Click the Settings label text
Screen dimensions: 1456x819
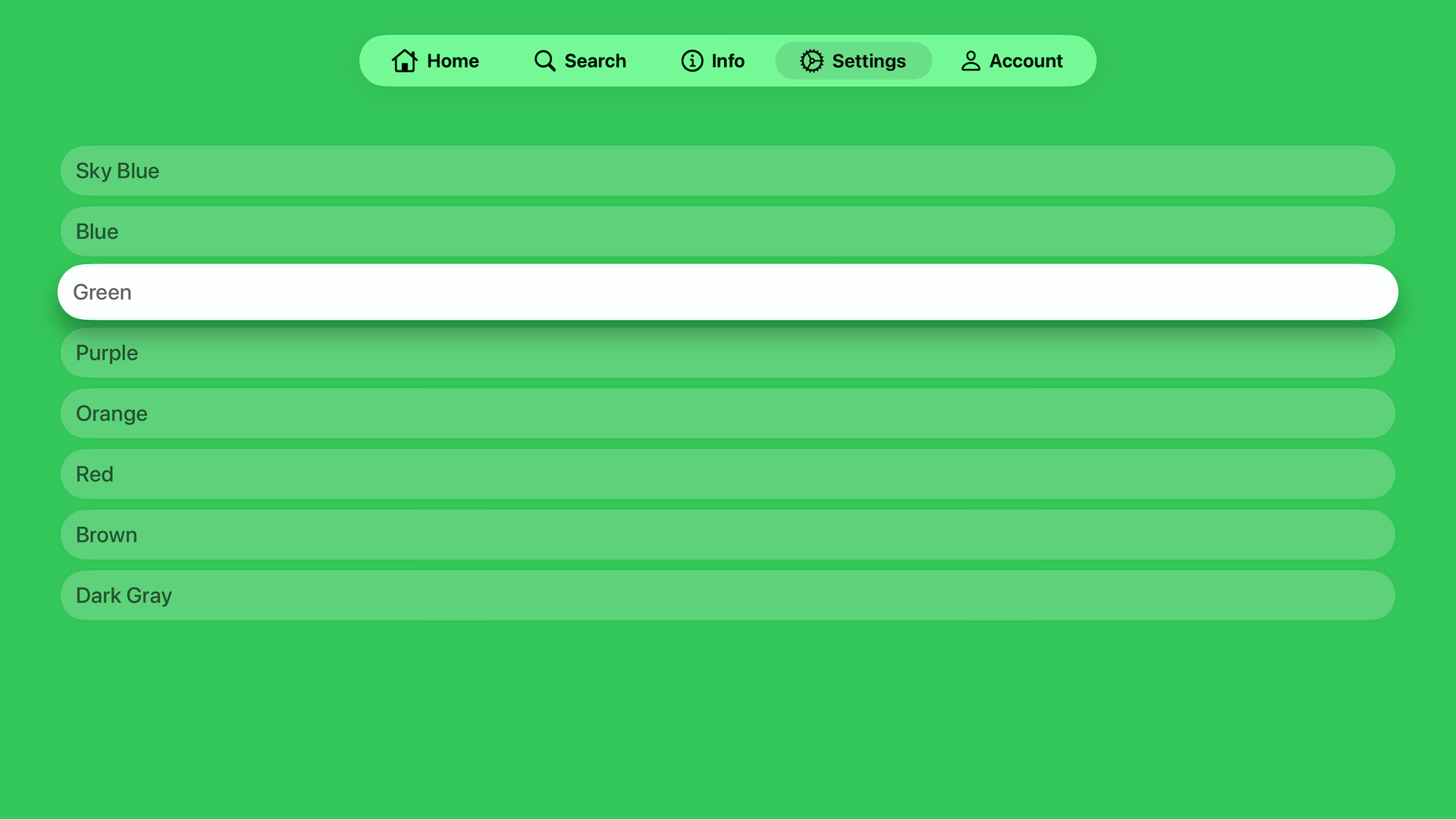[x=869, y=61]
